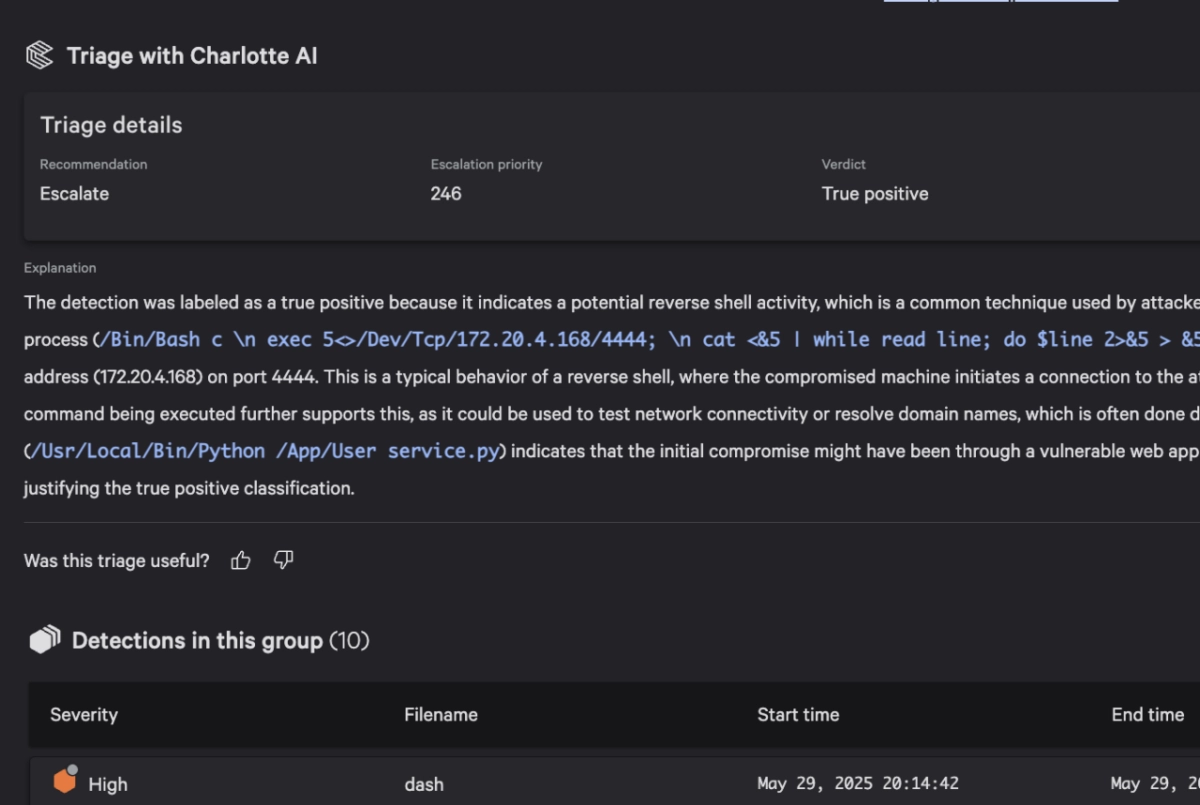
Task: Sort by the Severity column header
Action: coord(84,715)
